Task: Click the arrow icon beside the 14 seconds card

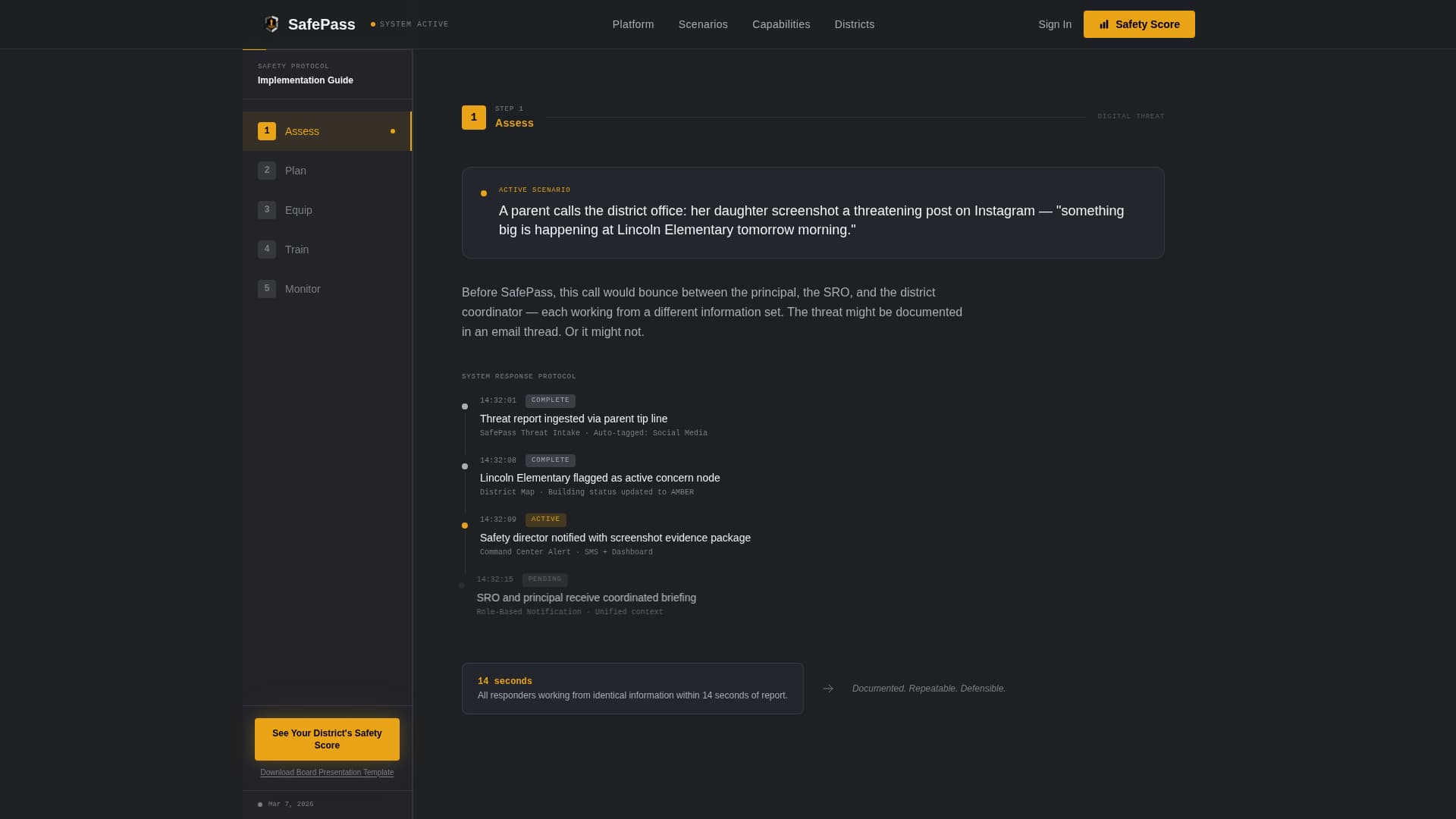Action: pos(828,689)
